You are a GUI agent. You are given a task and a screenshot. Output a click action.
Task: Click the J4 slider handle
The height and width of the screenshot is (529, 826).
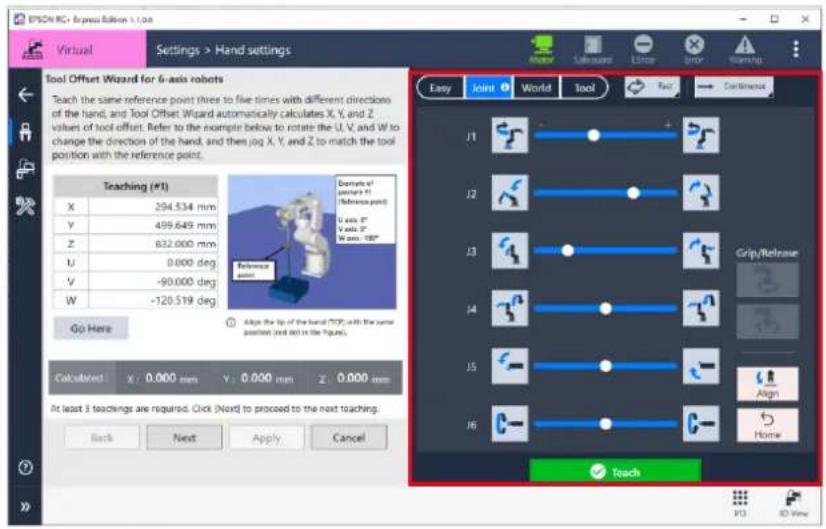[x=606, y=308]
